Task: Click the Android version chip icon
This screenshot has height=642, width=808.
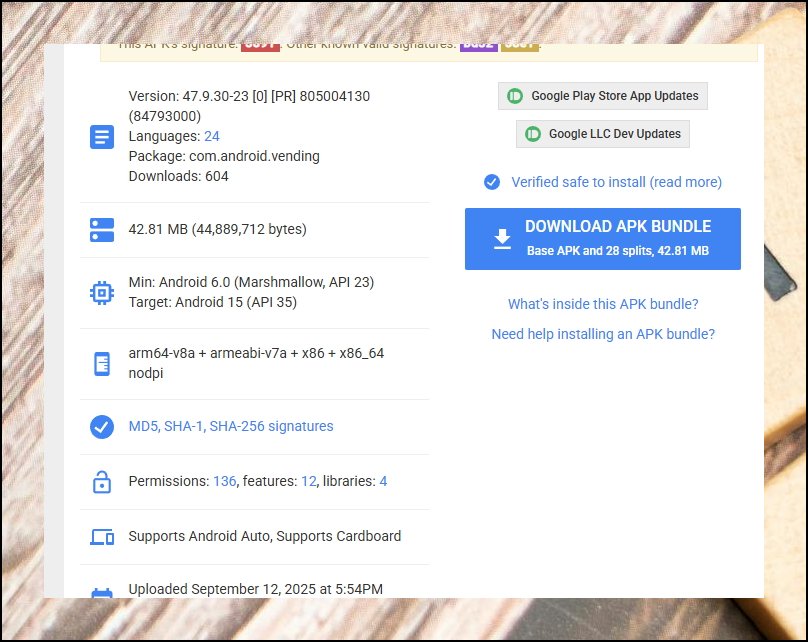Action: [x=102, y=293]
